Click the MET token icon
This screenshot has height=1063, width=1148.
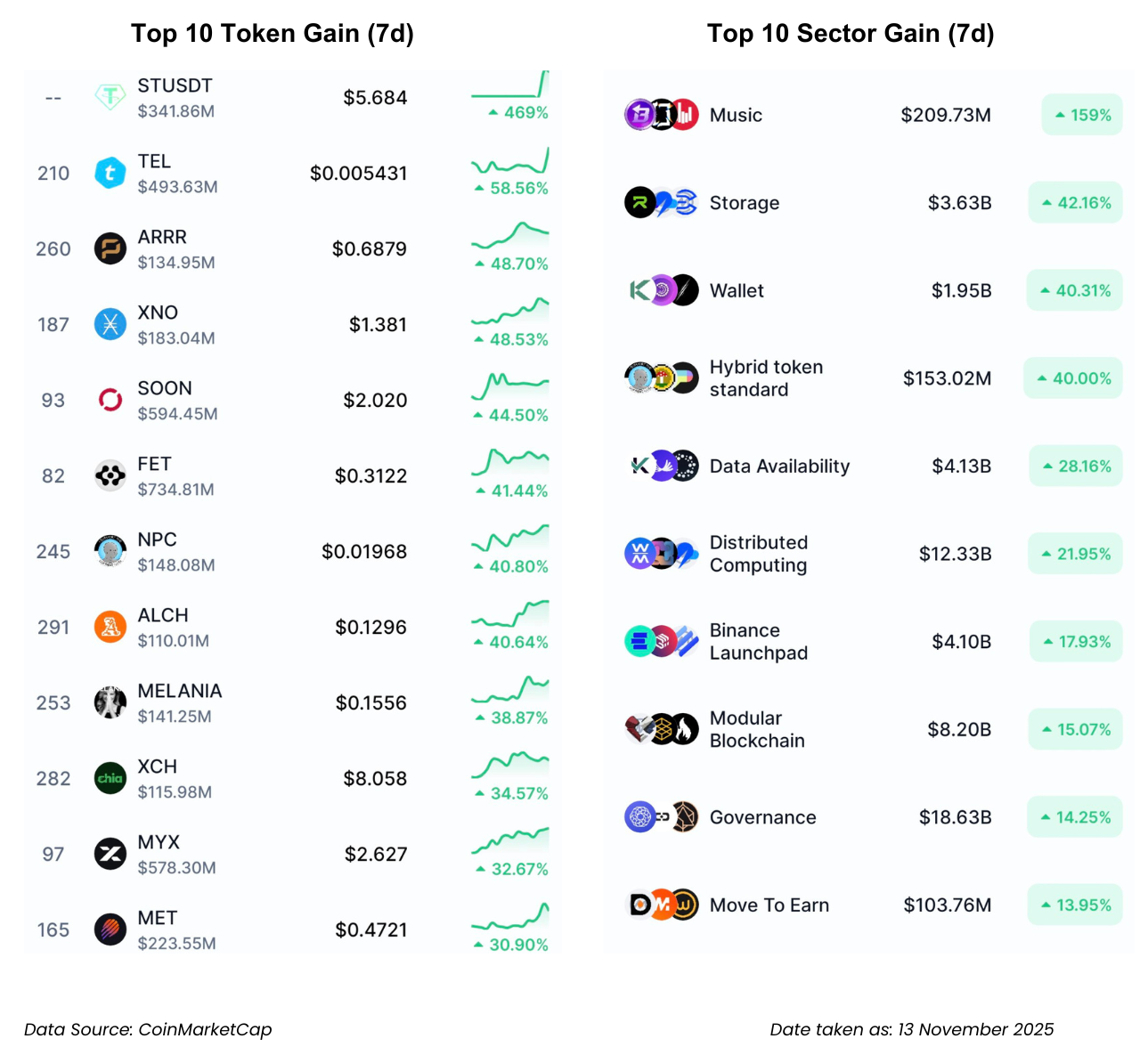(x=110, y=929)
